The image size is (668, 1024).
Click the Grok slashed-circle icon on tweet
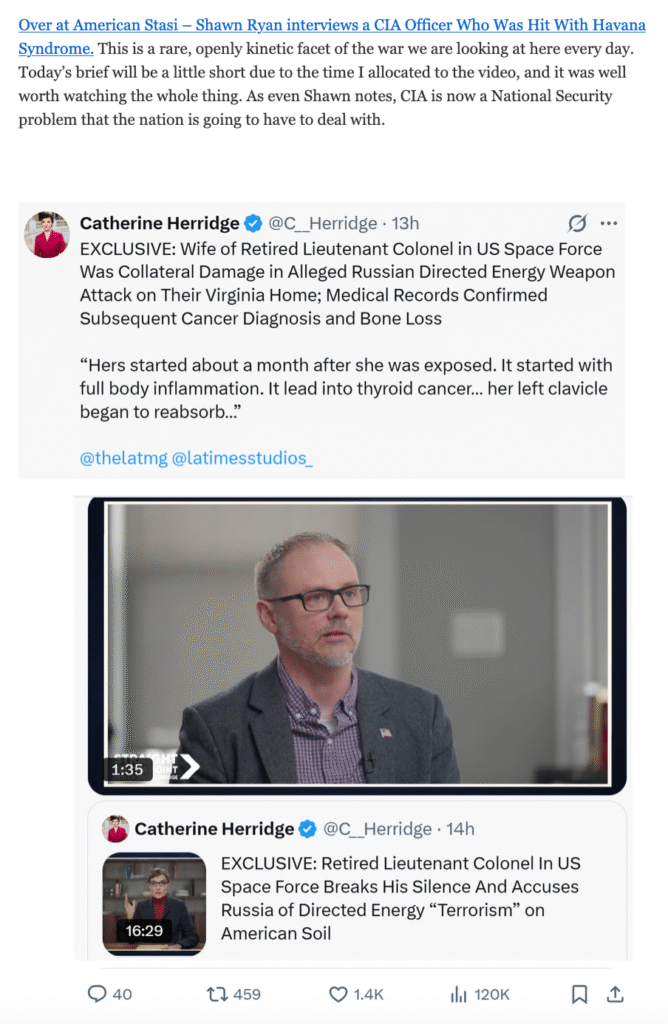[577, 223]
